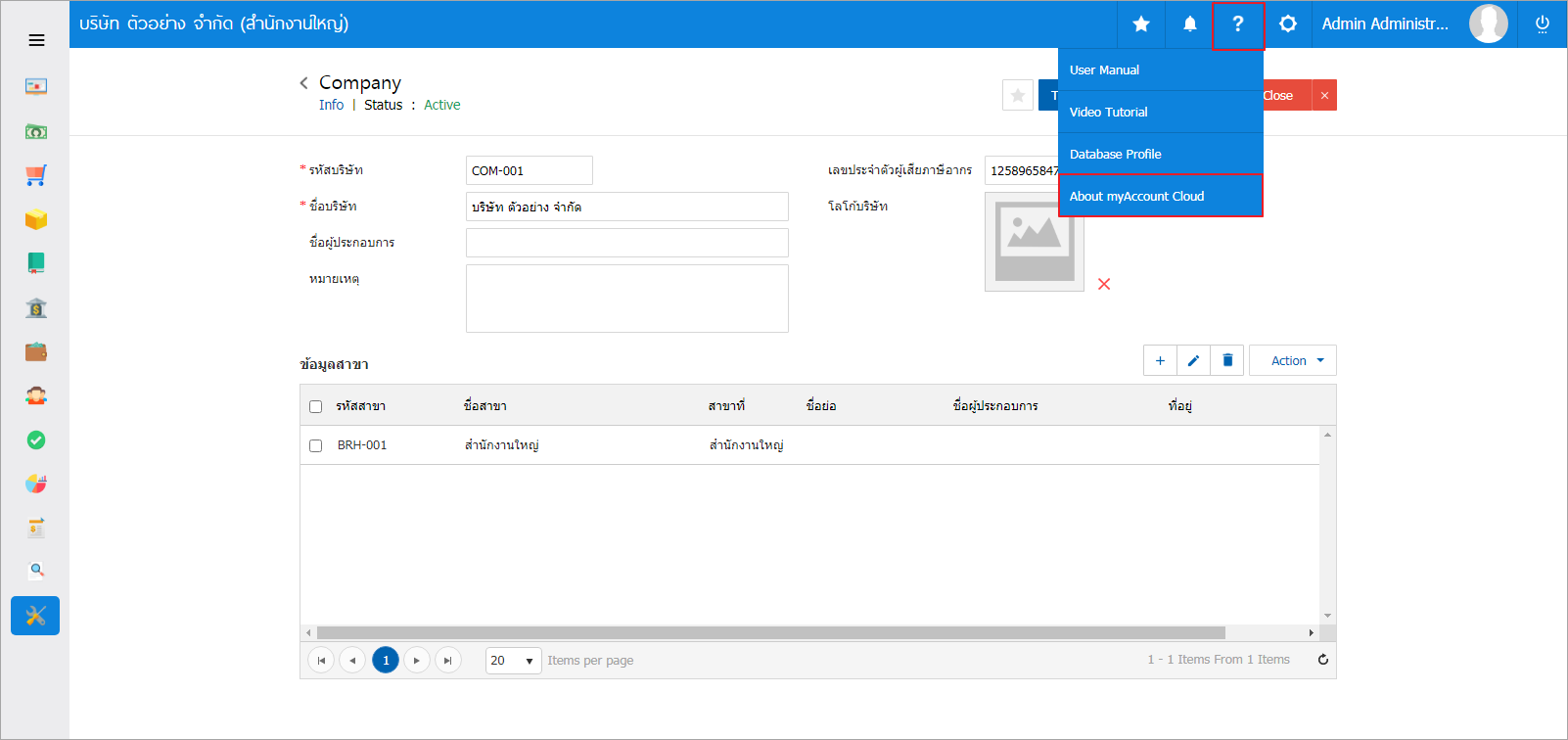Go to next page of branches
The height and width of the screenshot is (740, 1568).
coord(417,661)
